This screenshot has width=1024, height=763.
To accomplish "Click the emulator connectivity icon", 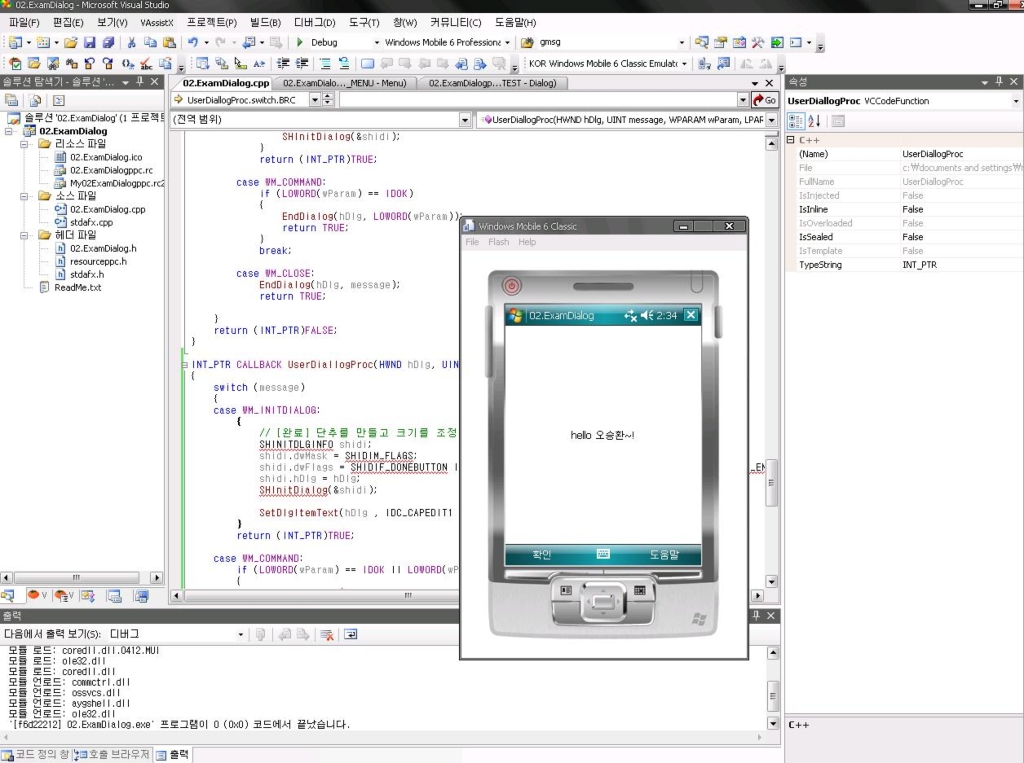I will click(x=630, y=316).
